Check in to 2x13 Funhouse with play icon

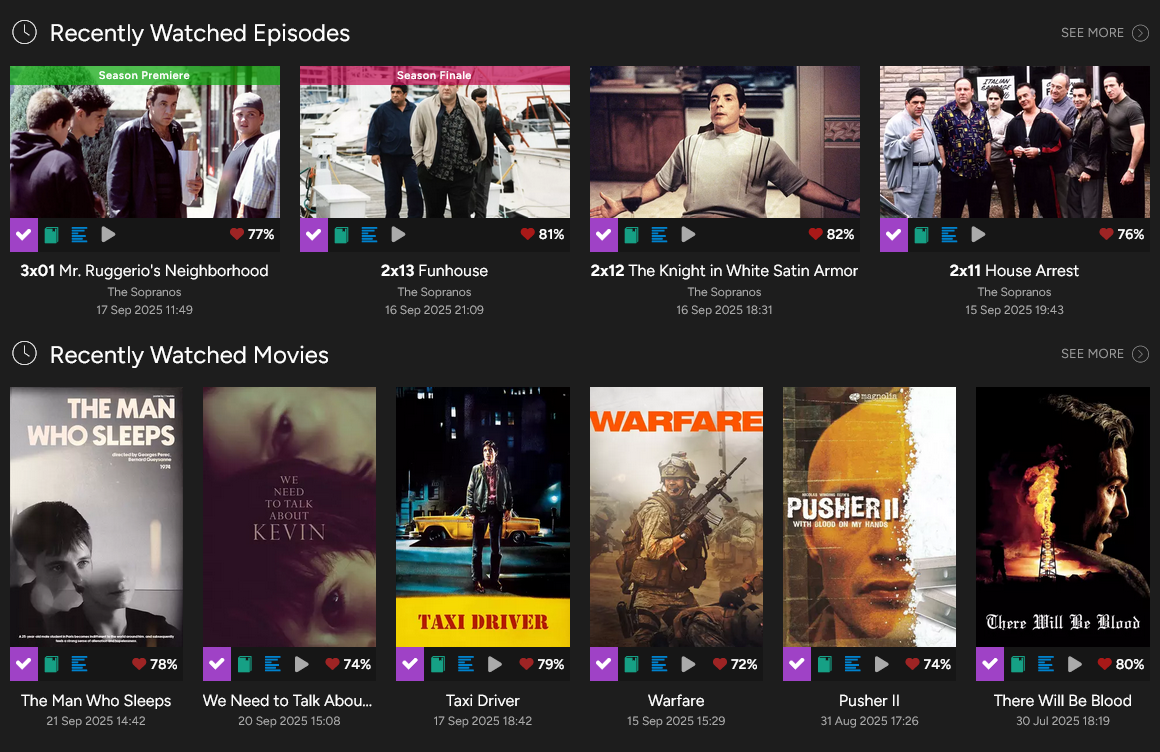click(x=398, y=235)
